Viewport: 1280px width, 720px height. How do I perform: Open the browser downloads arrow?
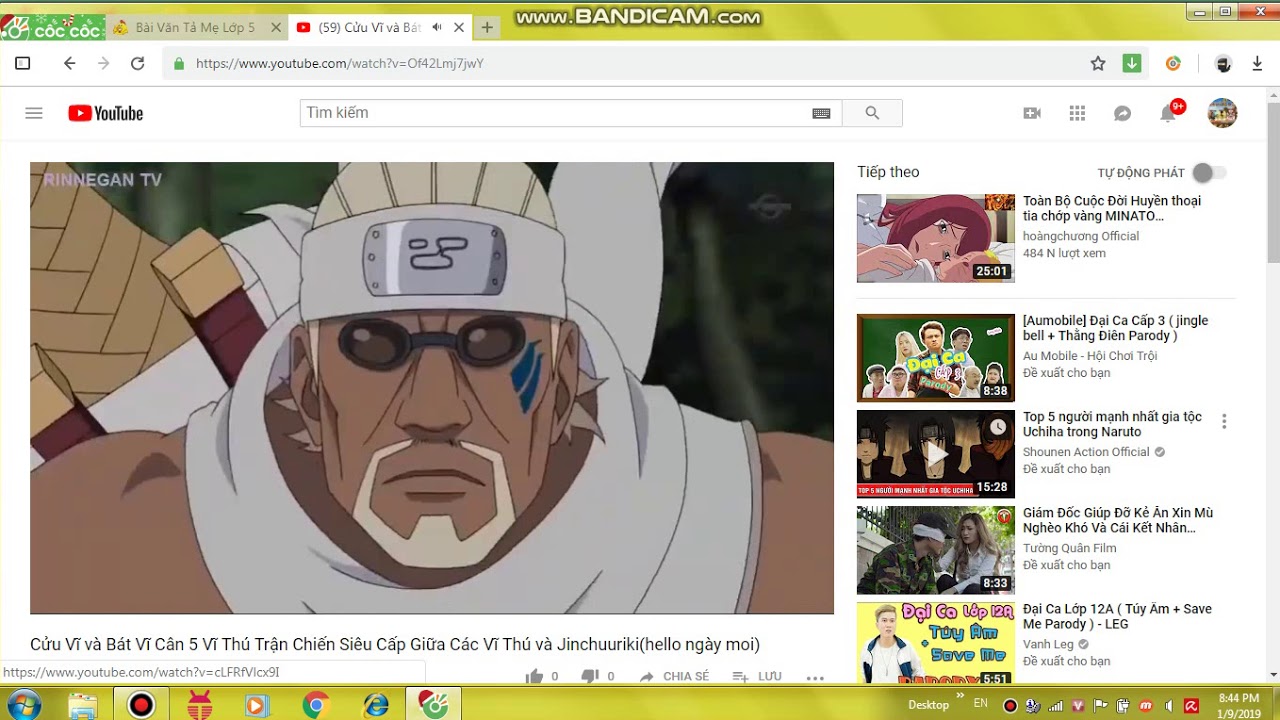1257,63
